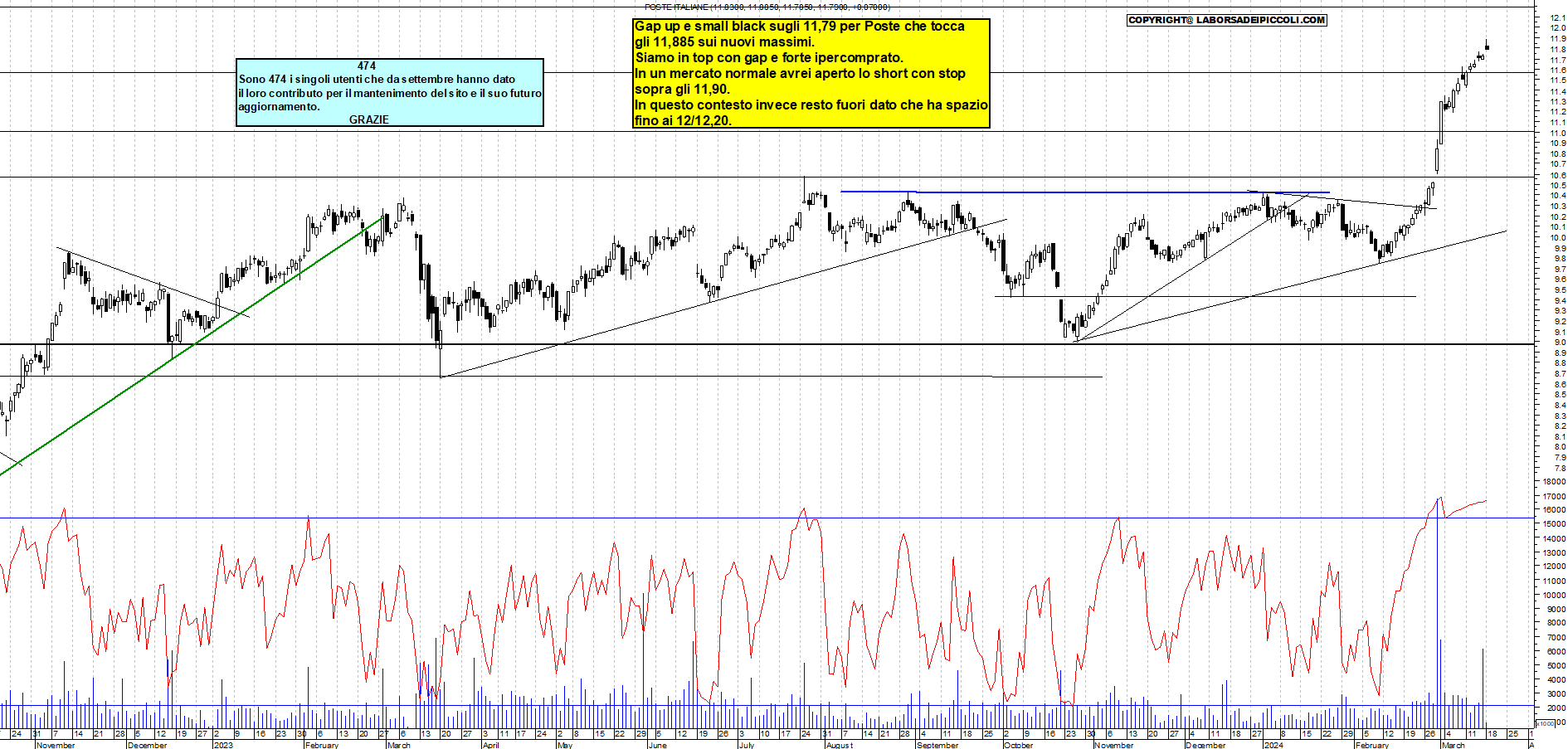Click the 12.1 price axis label

pos(1557,17)
